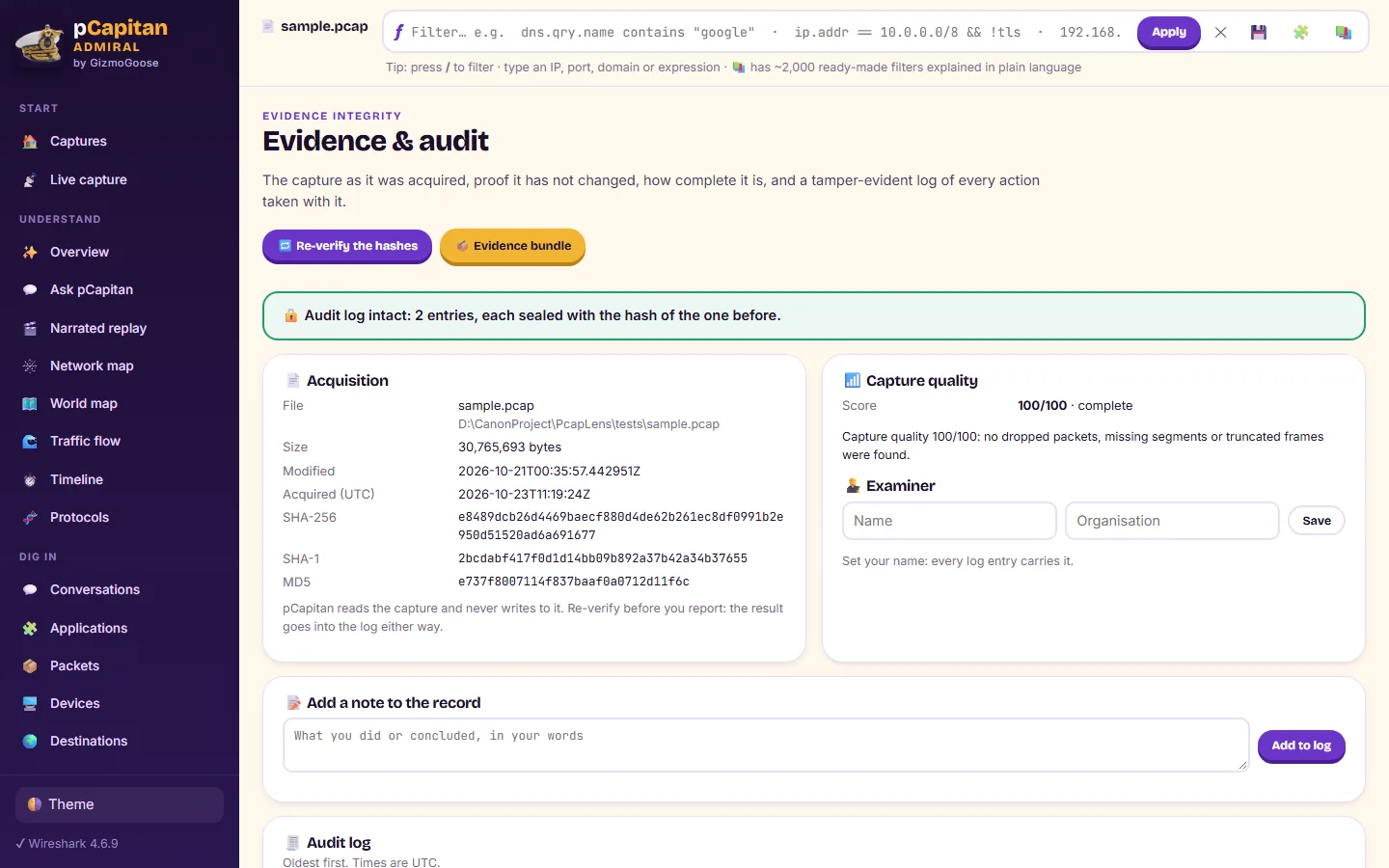The height and width of the screenshot is (868, 1389).
Task: Apply the filter expression
Action: [x=1169, y=32]
